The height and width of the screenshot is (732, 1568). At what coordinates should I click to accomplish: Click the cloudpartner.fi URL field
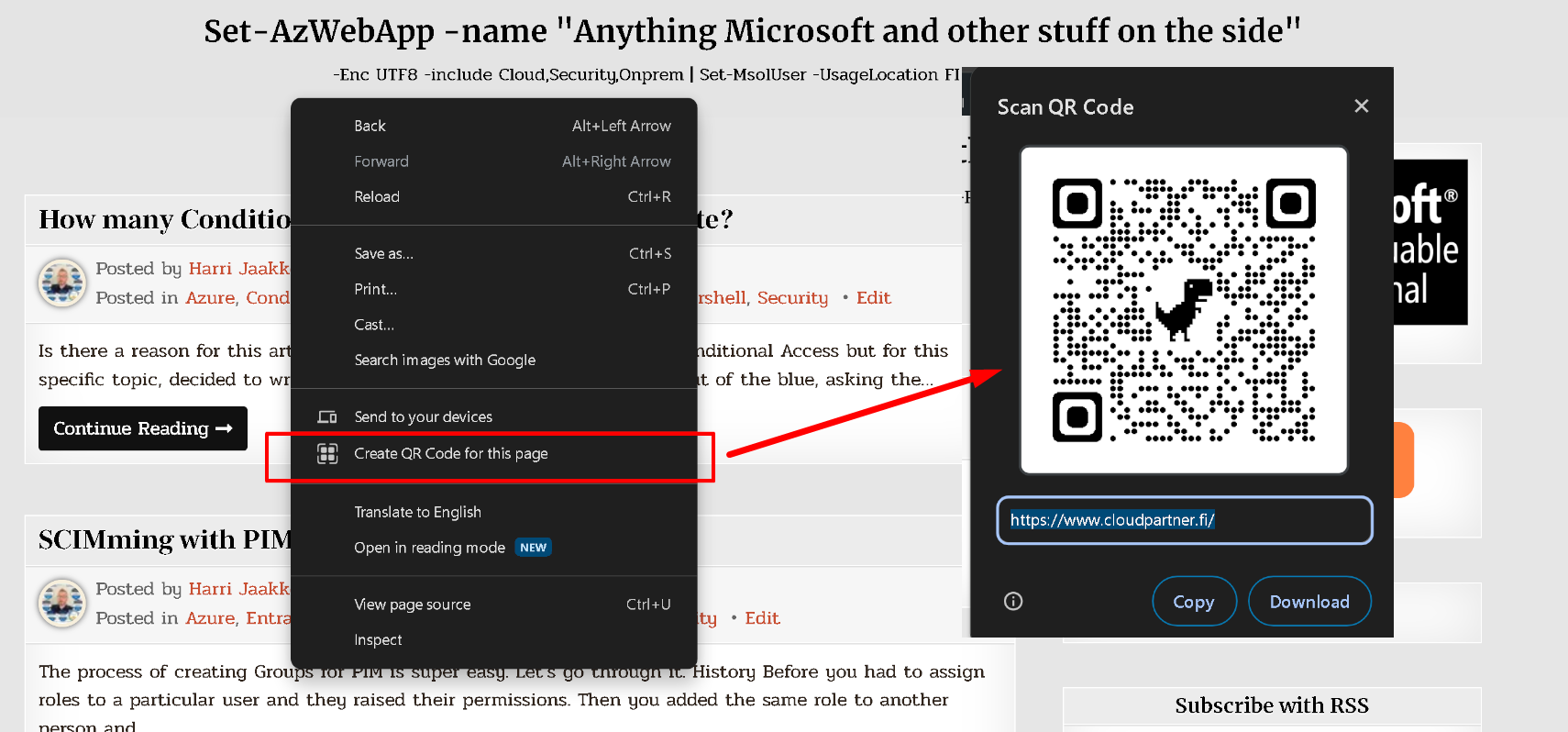(1184, 520)
